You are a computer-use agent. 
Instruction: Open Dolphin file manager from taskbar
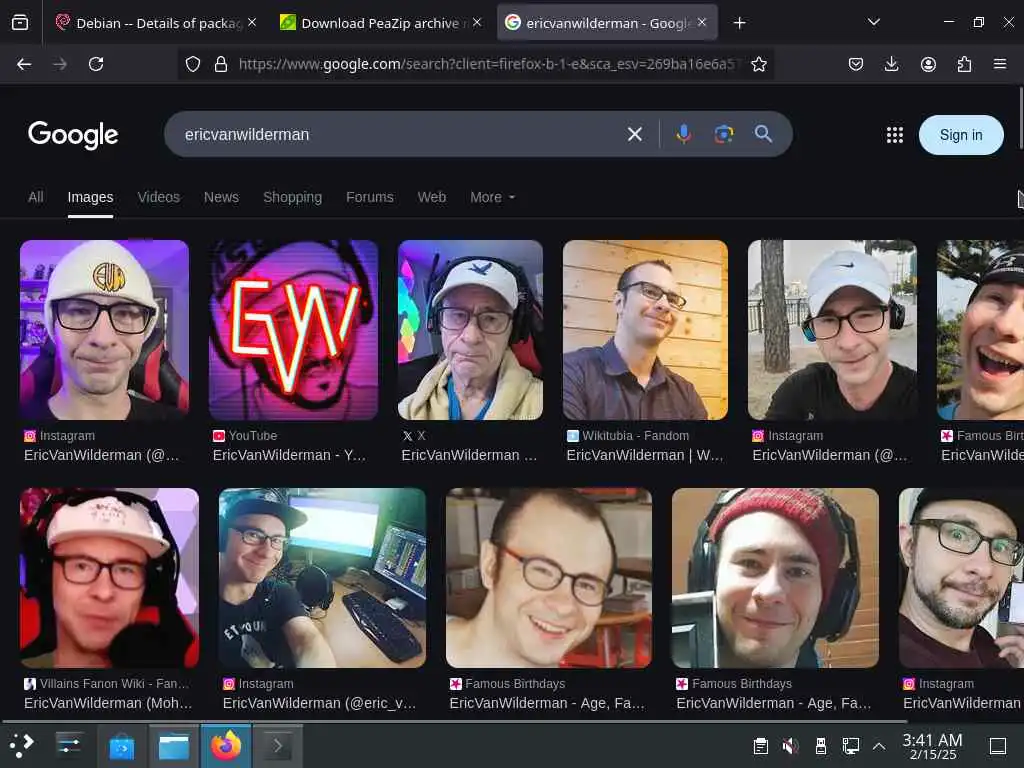click(x=174, y=746)
